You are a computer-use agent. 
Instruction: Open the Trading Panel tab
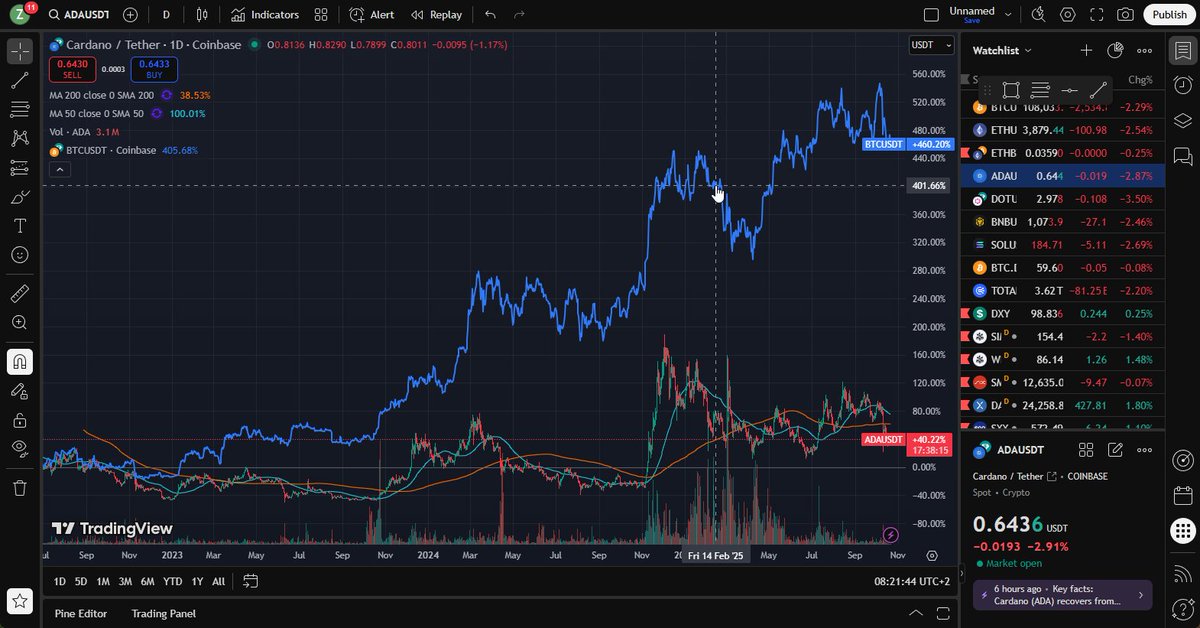(x=164, y=613)
